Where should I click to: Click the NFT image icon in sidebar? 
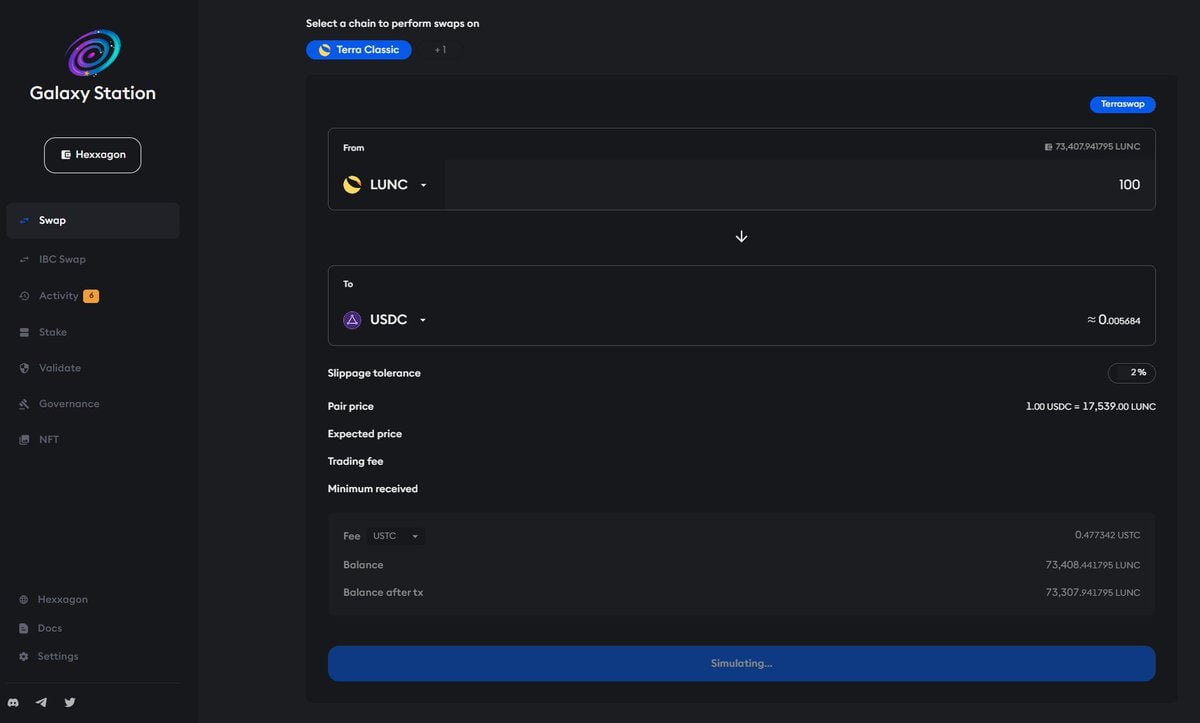(24, 440)
